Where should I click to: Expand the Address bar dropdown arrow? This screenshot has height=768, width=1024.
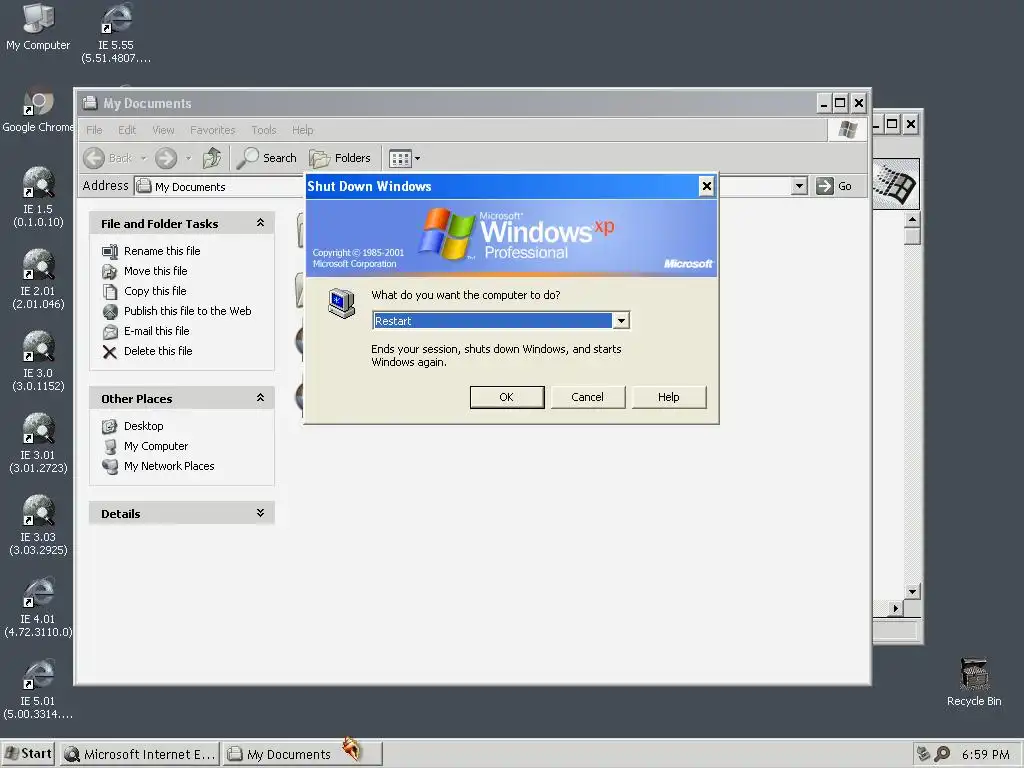click(x=799, y=186)
